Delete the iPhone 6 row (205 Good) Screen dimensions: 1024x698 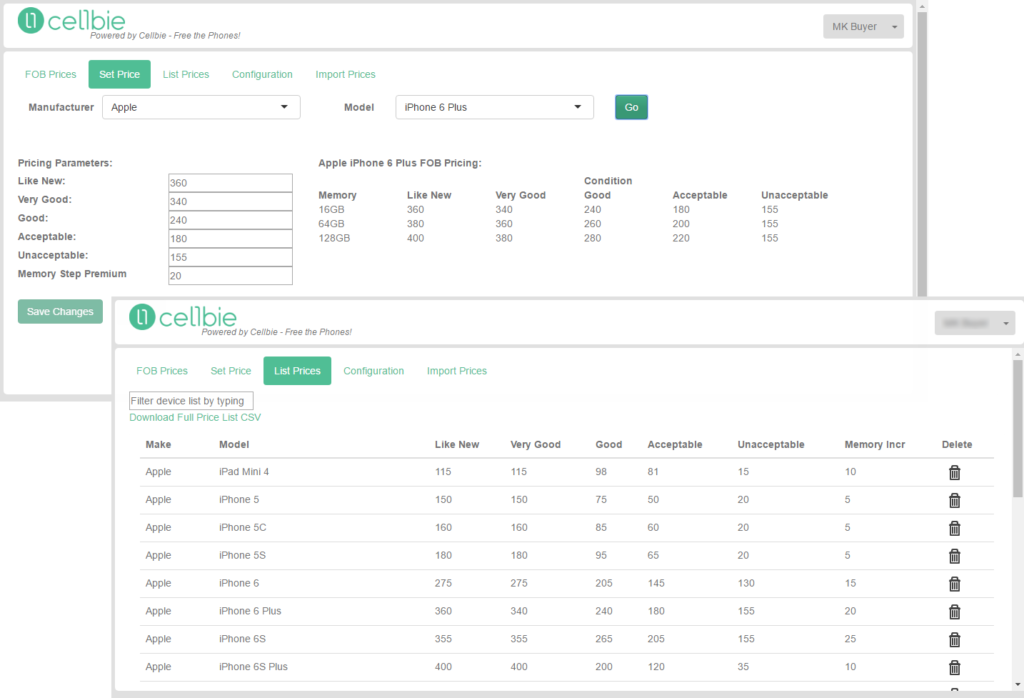click(954, 584)
